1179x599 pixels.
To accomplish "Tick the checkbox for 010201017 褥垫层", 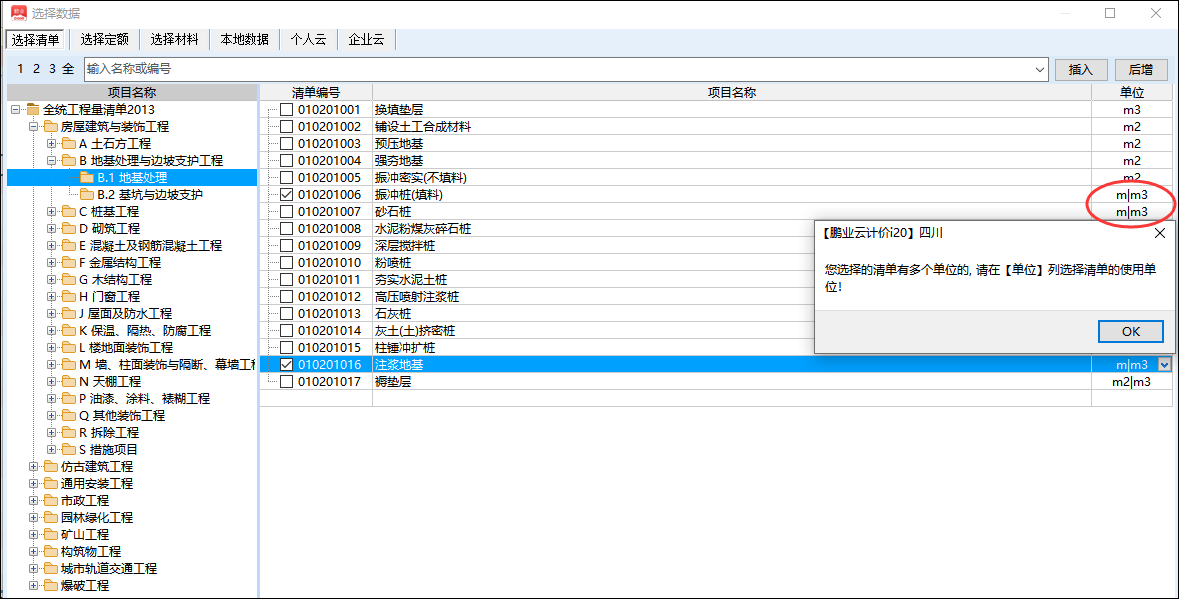I will (287, 382).
